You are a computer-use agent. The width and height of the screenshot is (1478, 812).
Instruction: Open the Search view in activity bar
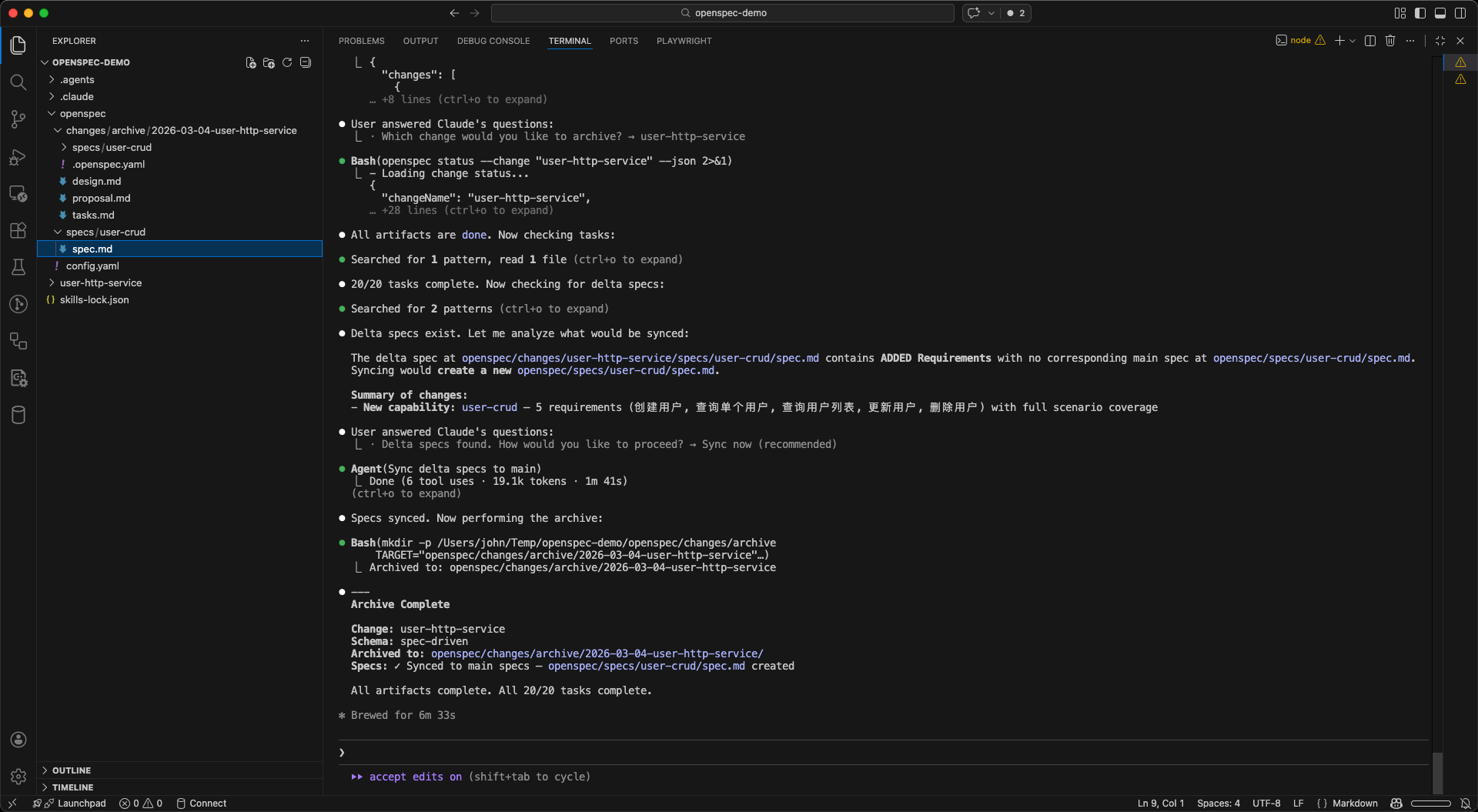tap(18, 82)
